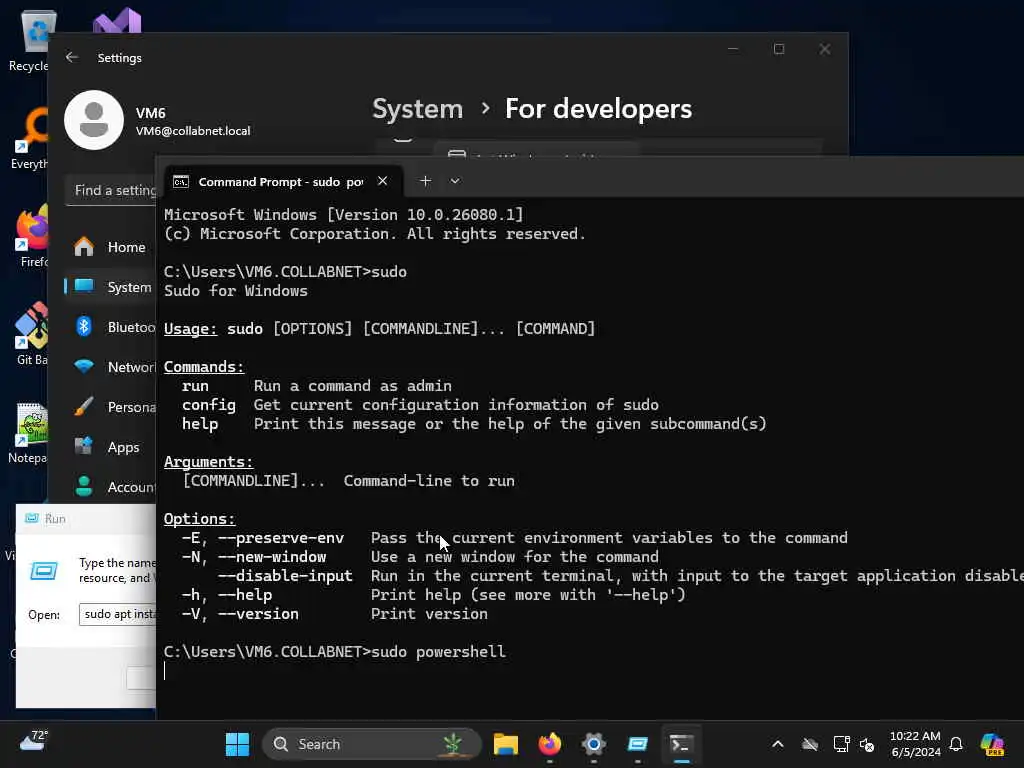Open the clock showing 10:22 AM
1024x768 pixels.
coord(916,744)
